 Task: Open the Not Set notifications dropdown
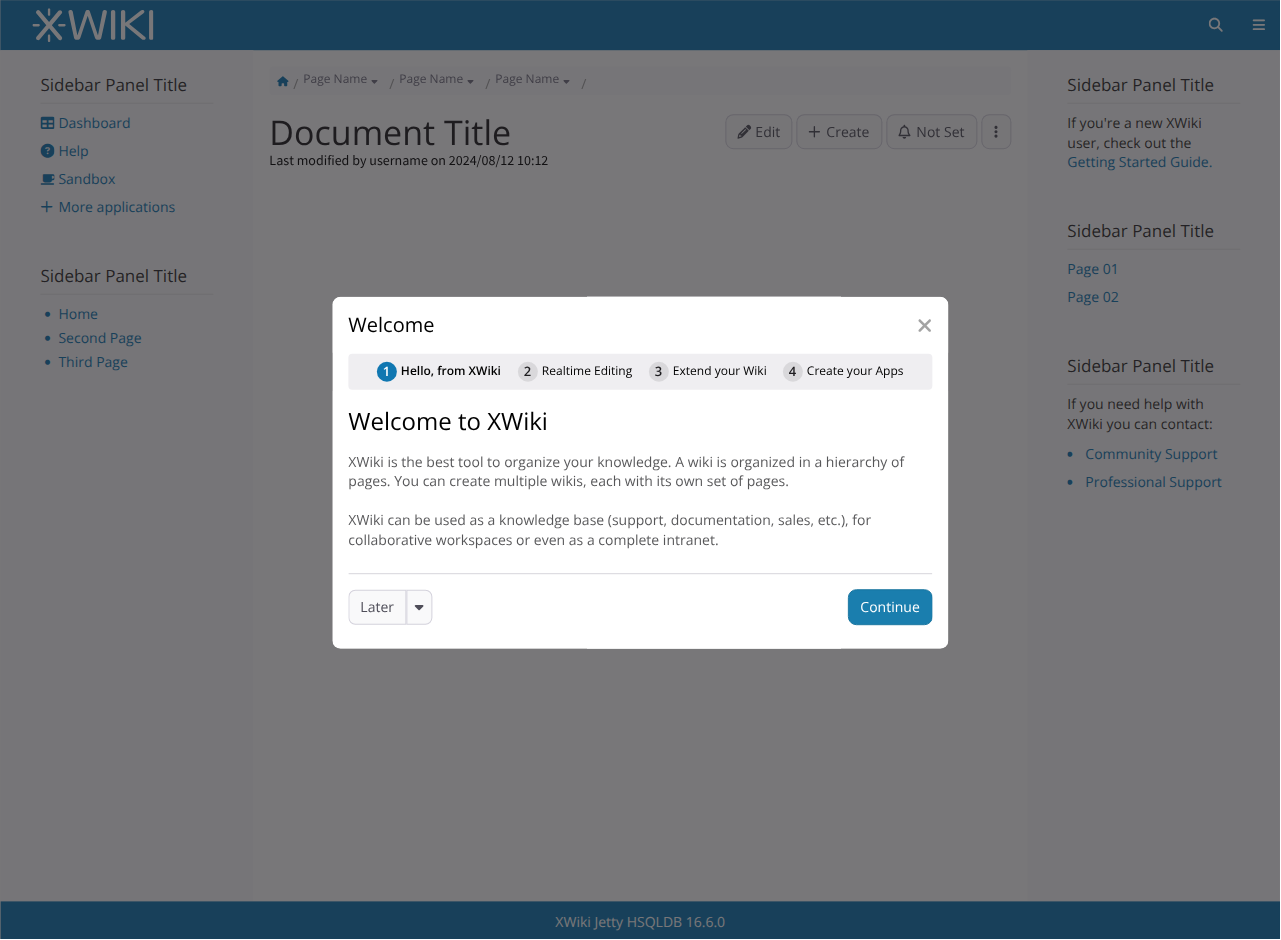coord(931,132)
